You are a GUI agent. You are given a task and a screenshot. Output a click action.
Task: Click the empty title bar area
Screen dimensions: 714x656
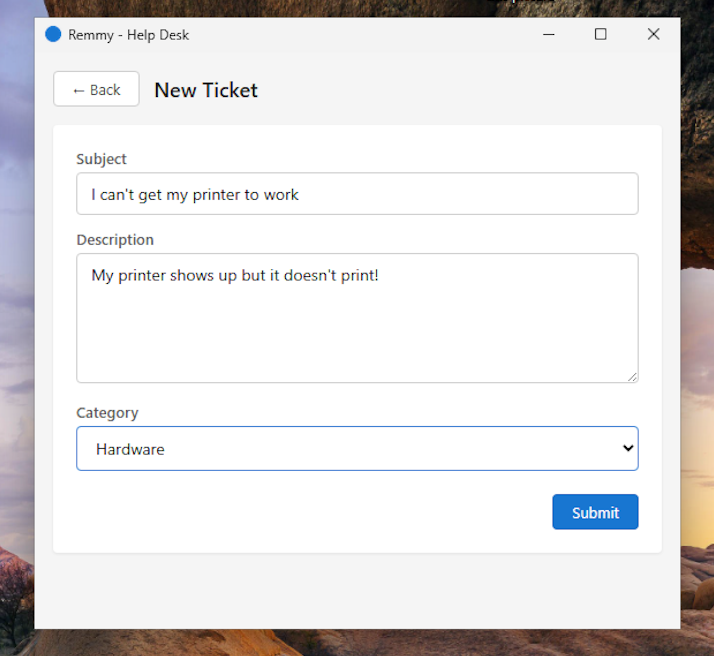(360, 34)
